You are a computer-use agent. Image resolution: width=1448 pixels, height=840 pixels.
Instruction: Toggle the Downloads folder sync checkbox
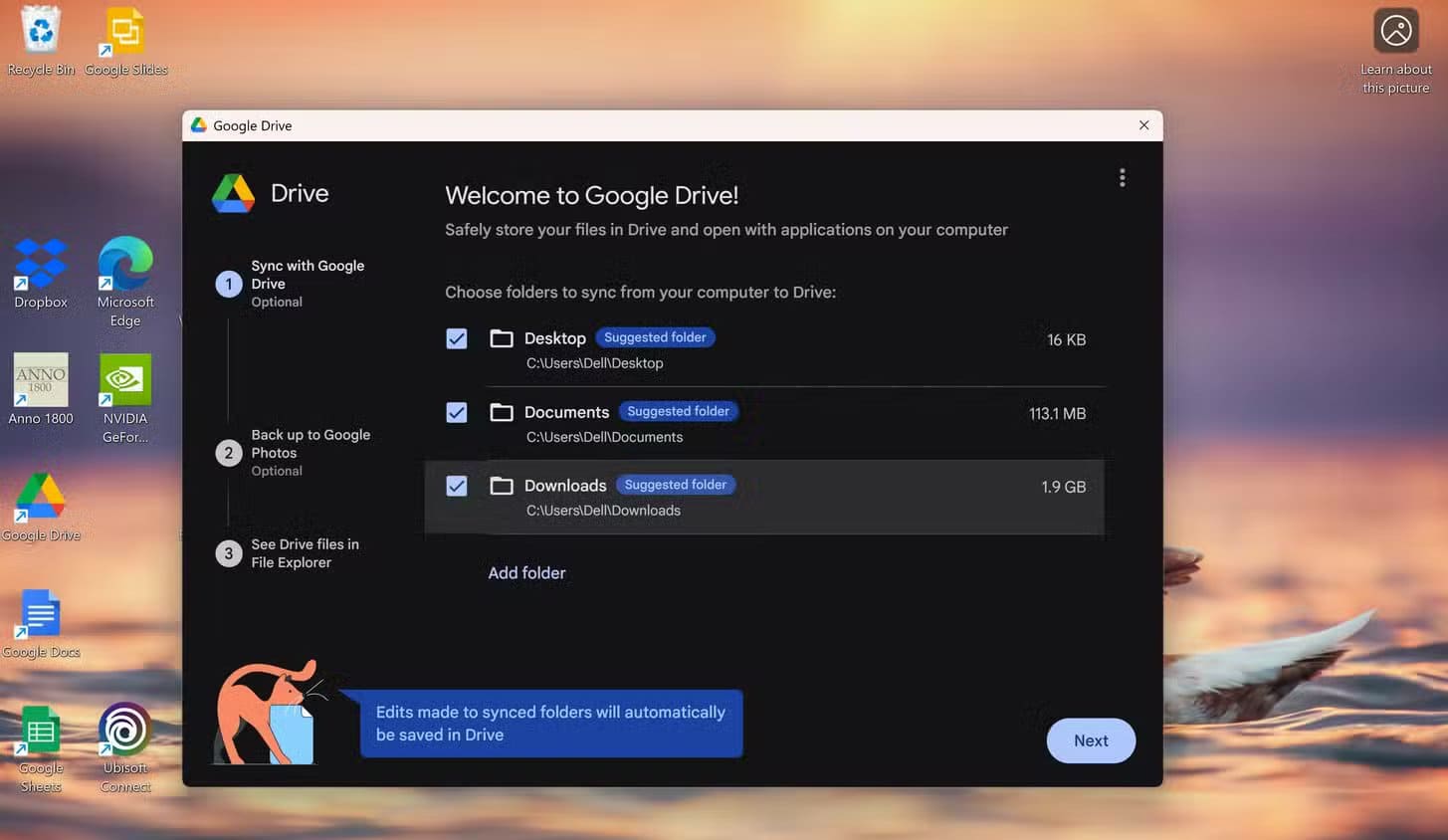[457, 486]
